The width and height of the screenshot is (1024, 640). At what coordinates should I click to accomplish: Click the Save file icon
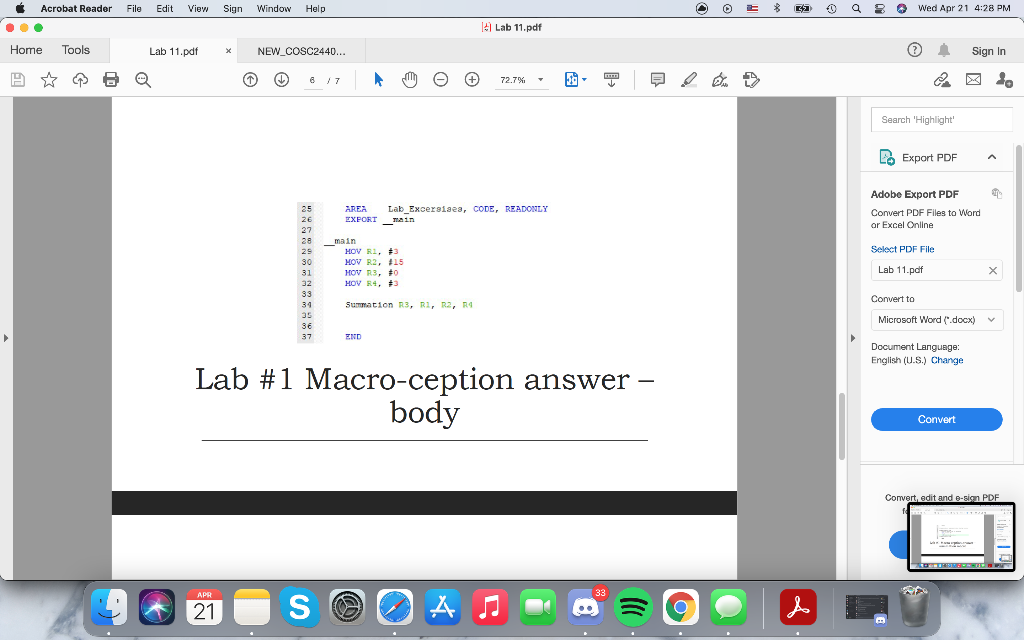tap(18, 80)
